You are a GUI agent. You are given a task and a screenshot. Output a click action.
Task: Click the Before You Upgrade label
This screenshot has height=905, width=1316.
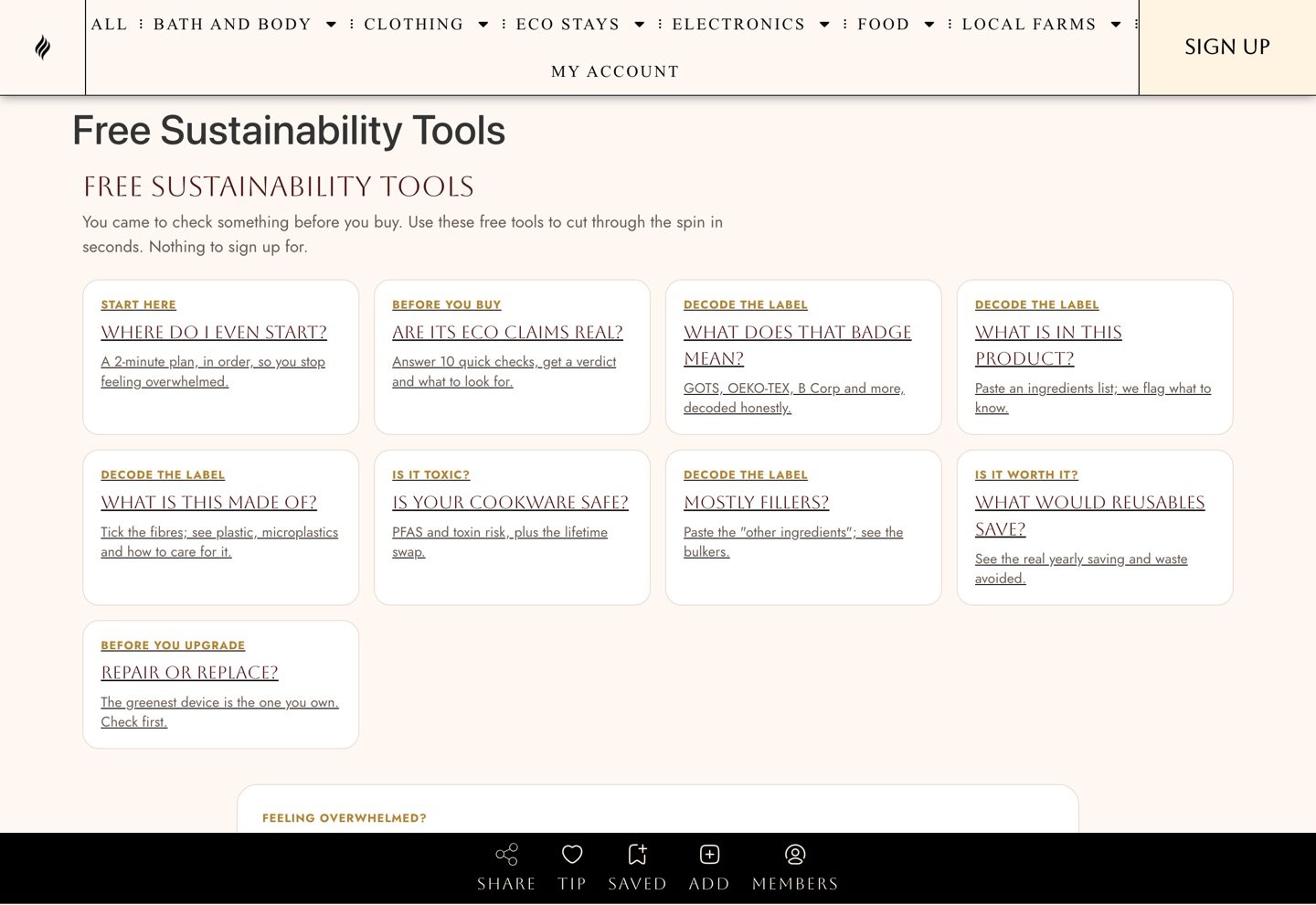pos(173,645)
